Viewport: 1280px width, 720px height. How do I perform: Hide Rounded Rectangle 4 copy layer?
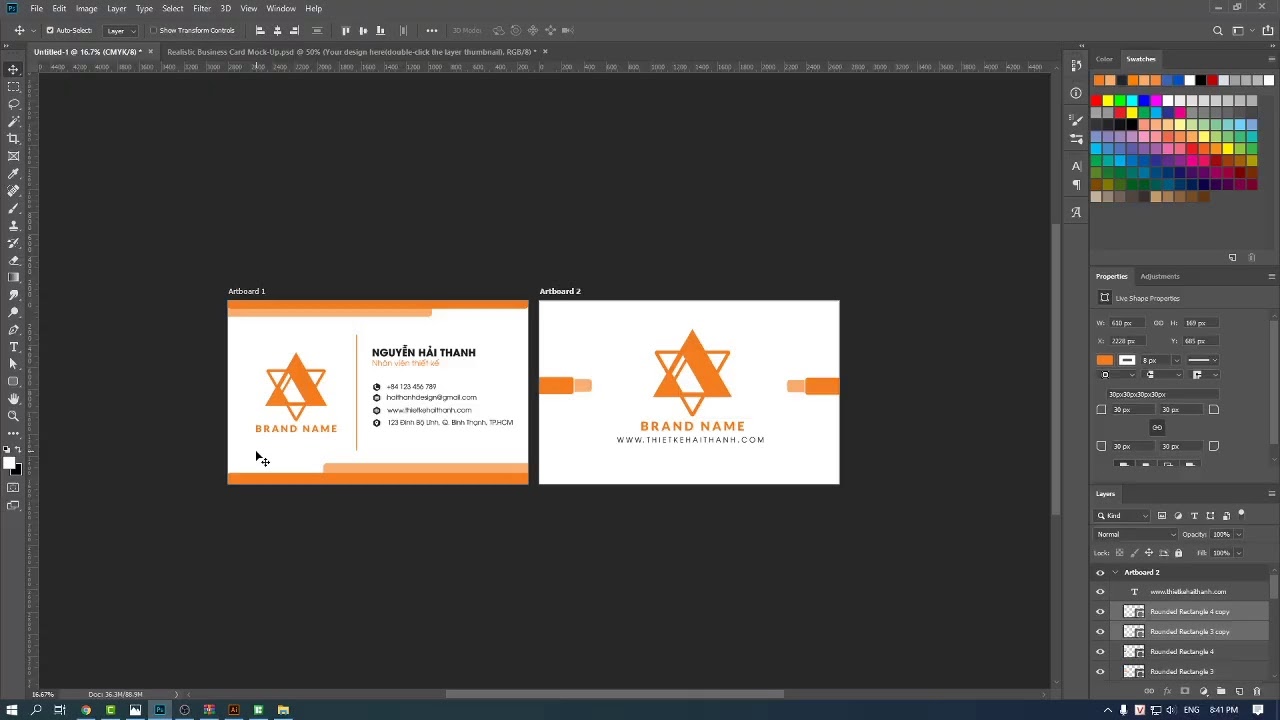tap(1100, 612)
